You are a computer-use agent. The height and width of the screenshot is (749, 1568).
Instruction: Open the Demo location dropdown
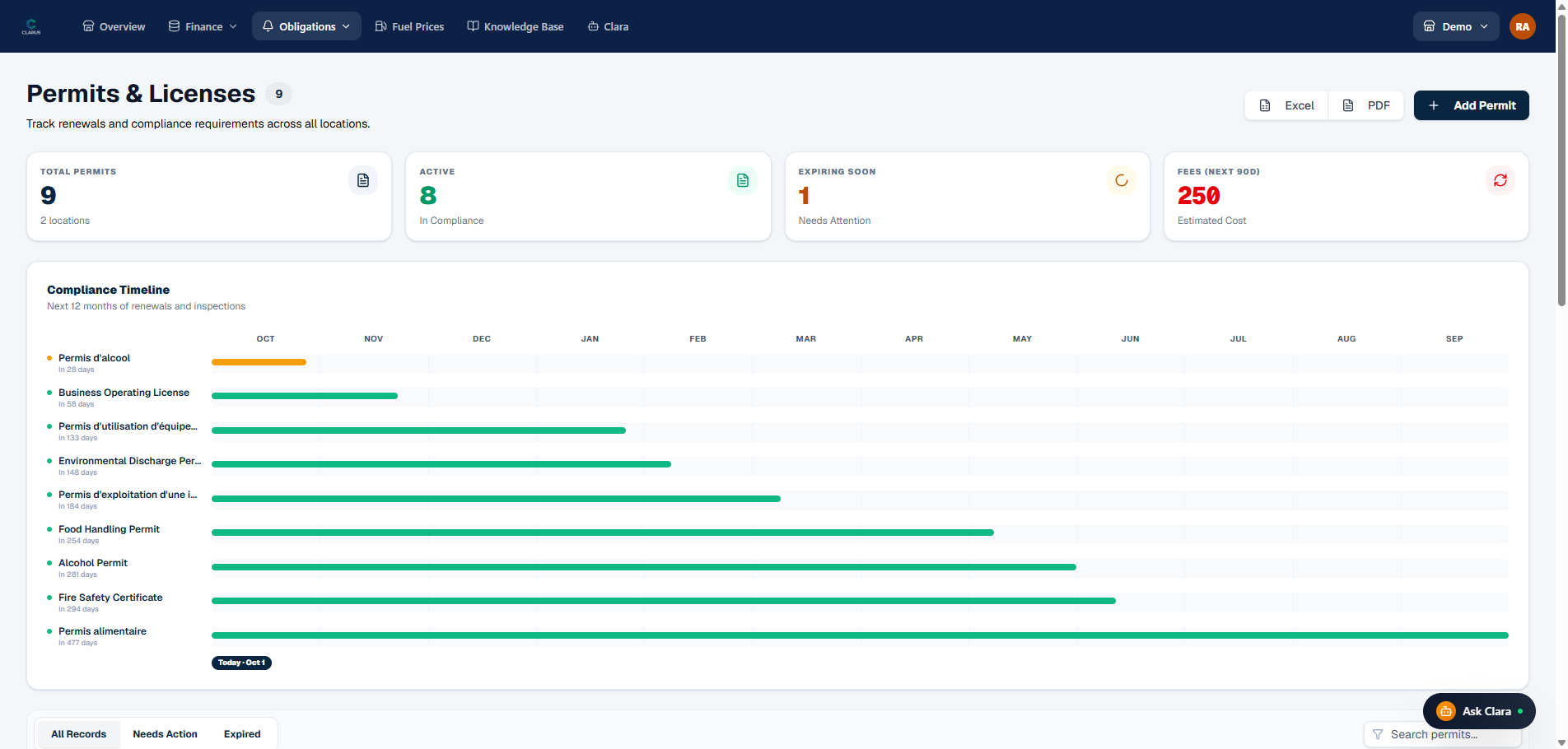point(1456,26)
